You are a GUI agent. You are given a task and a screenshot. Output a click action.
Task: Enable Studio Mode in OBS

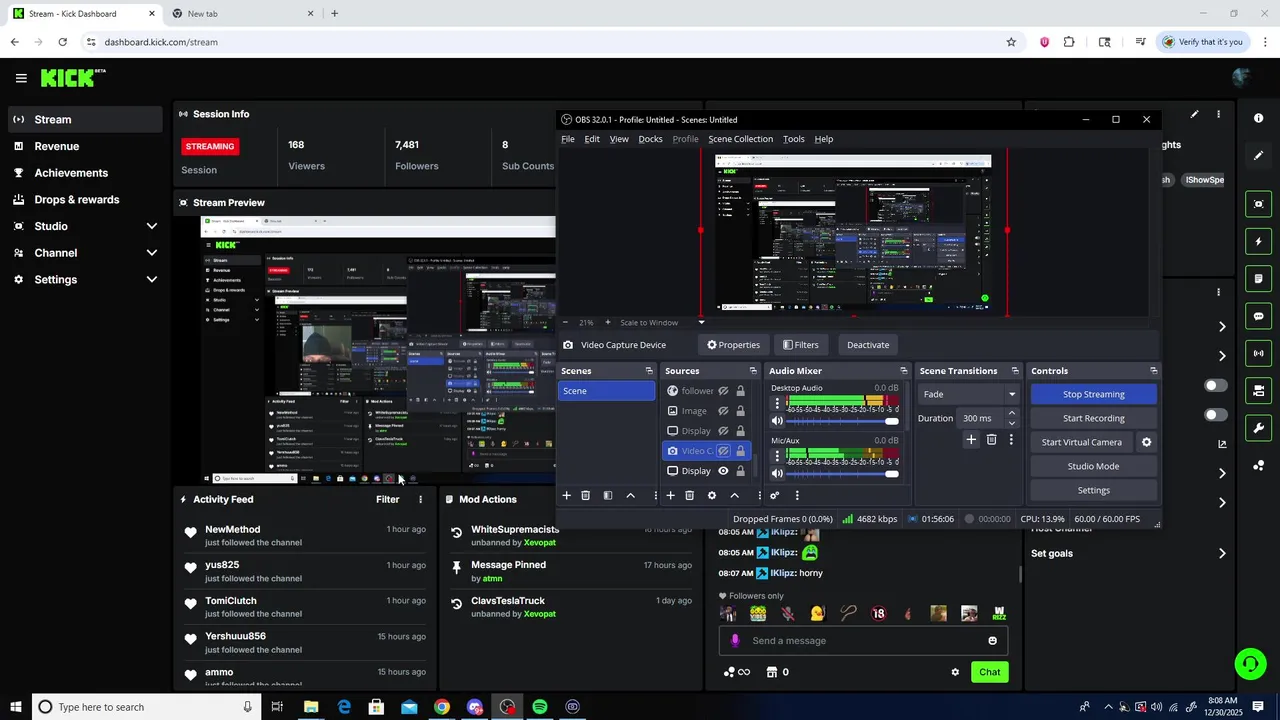tap(1093, 466)
